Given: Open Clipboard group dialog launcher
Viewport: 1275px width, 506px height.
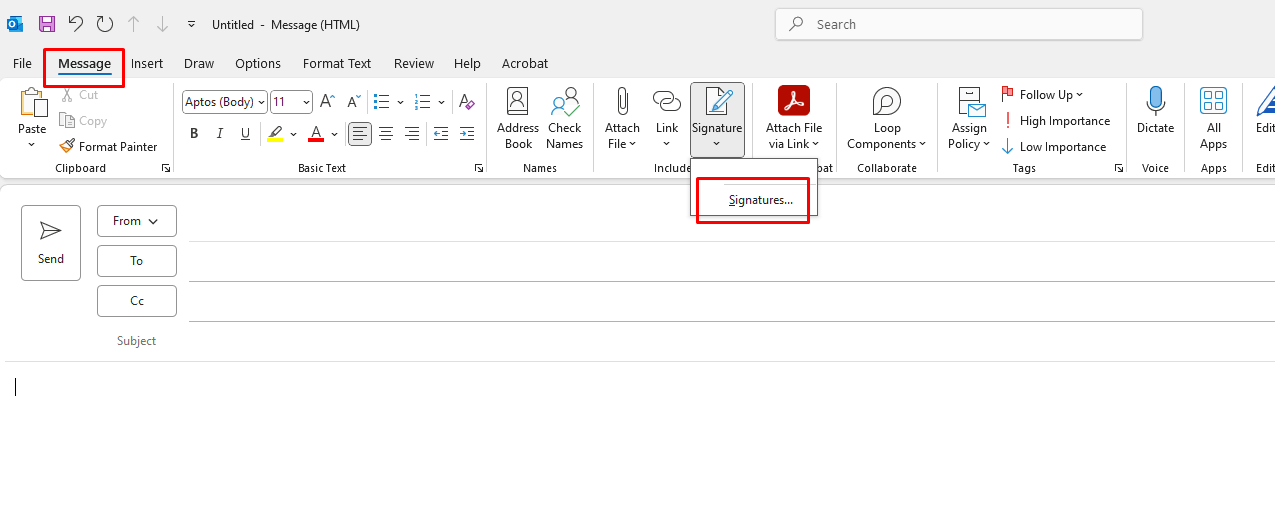Looking at the screenshot, I should 166,169.
